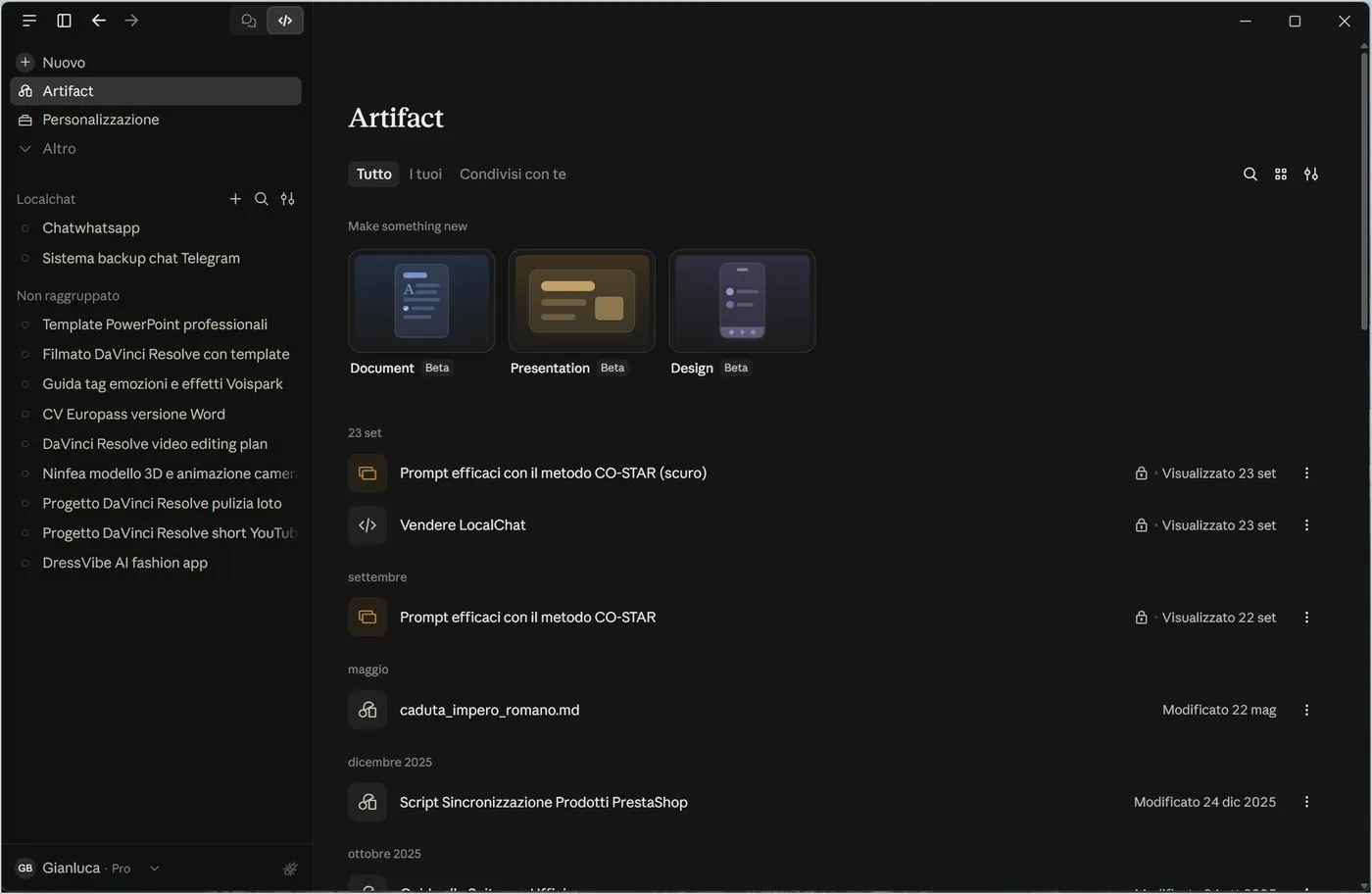Viewport: 1372px width, 894px height.
Task: Search artifacts with magnifier icon
Action: pos(1249,174)
